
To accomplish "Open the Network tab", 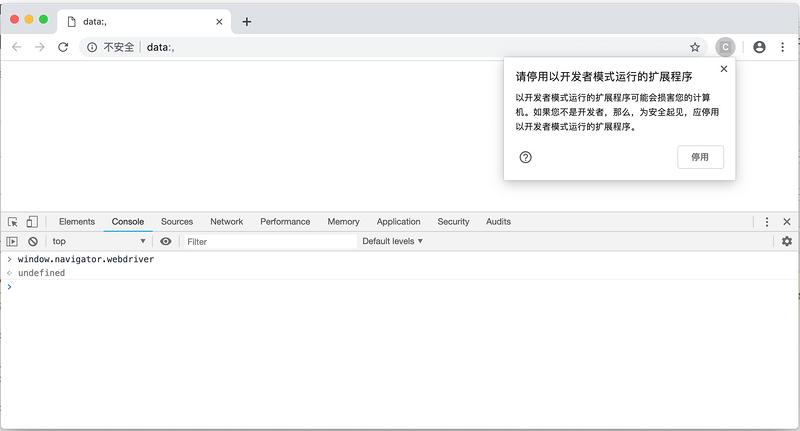I will (x=227, y=222).
